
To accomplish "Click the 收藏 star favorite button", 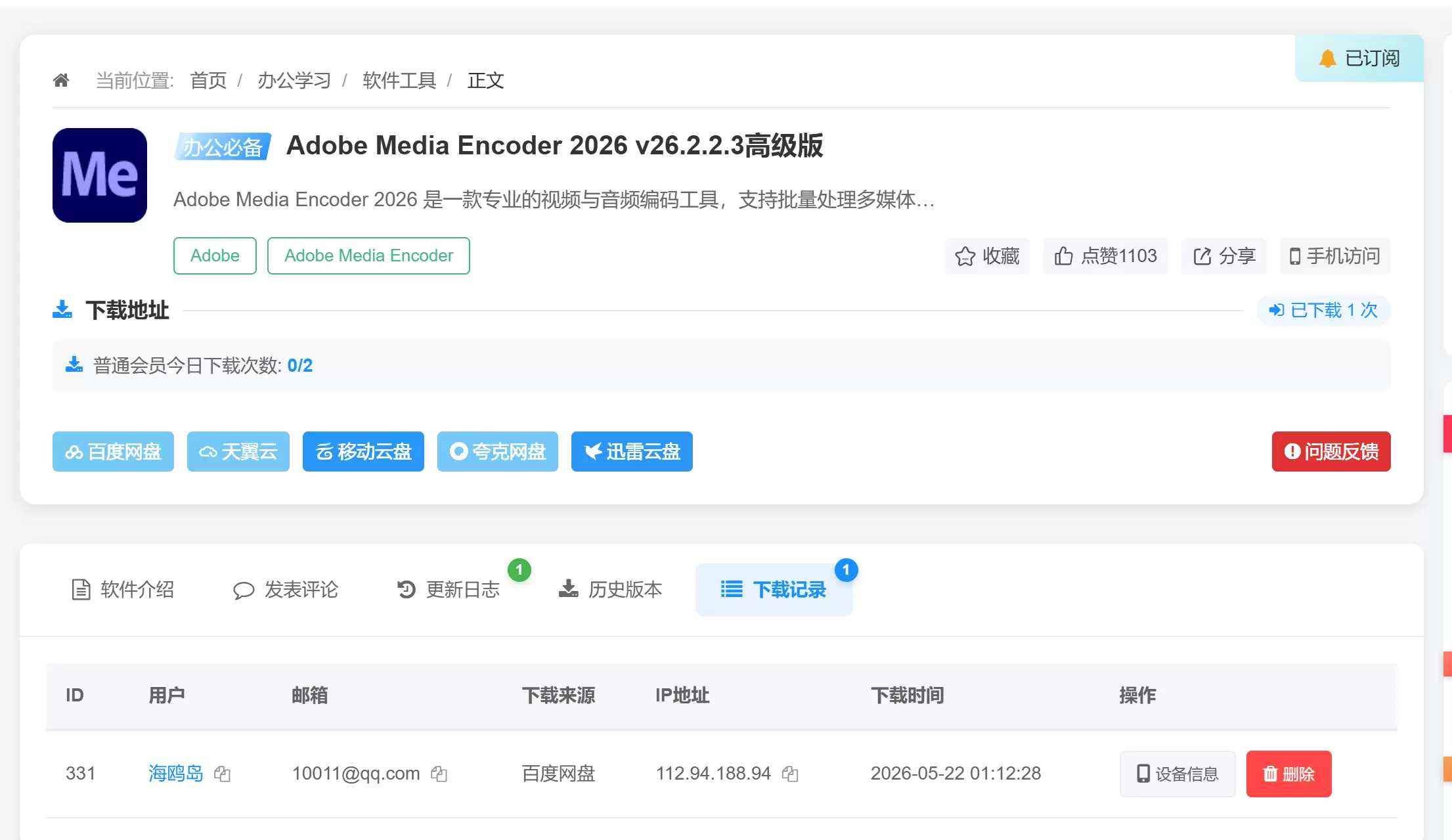I will pyautogui.click(x=987, y=256).
